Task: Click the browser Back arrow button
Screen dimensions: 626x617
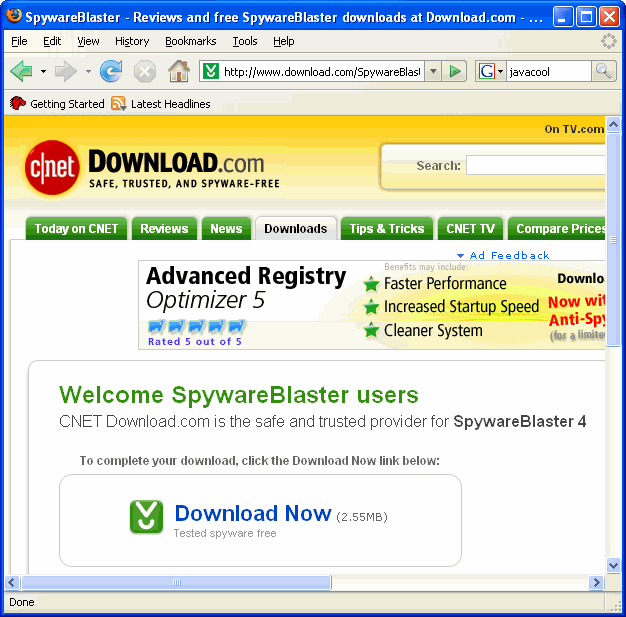Action: tap(22, 71)
